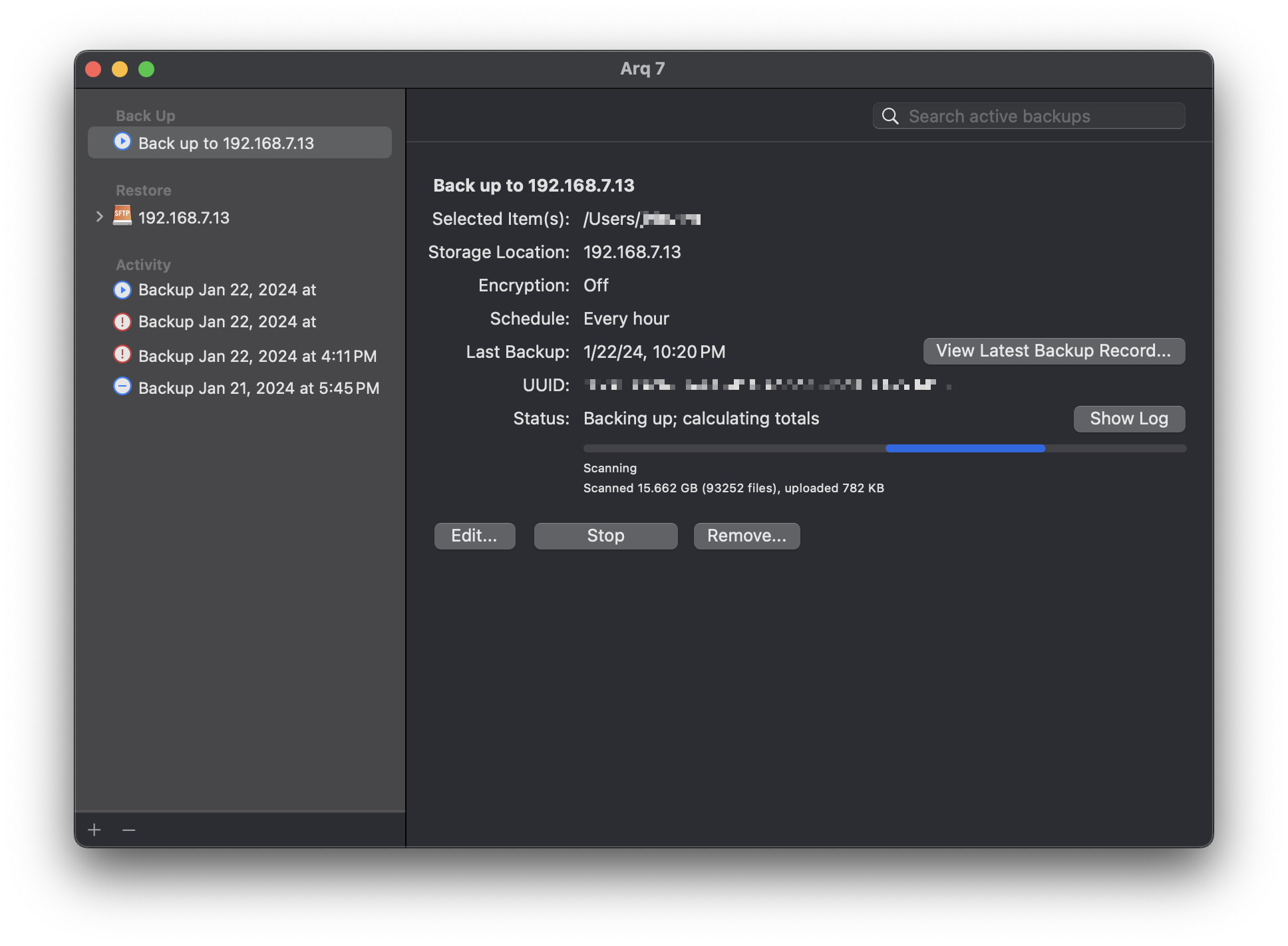
Task: Expand the 192.168.7.13 restore tree item
Action: 98,216
